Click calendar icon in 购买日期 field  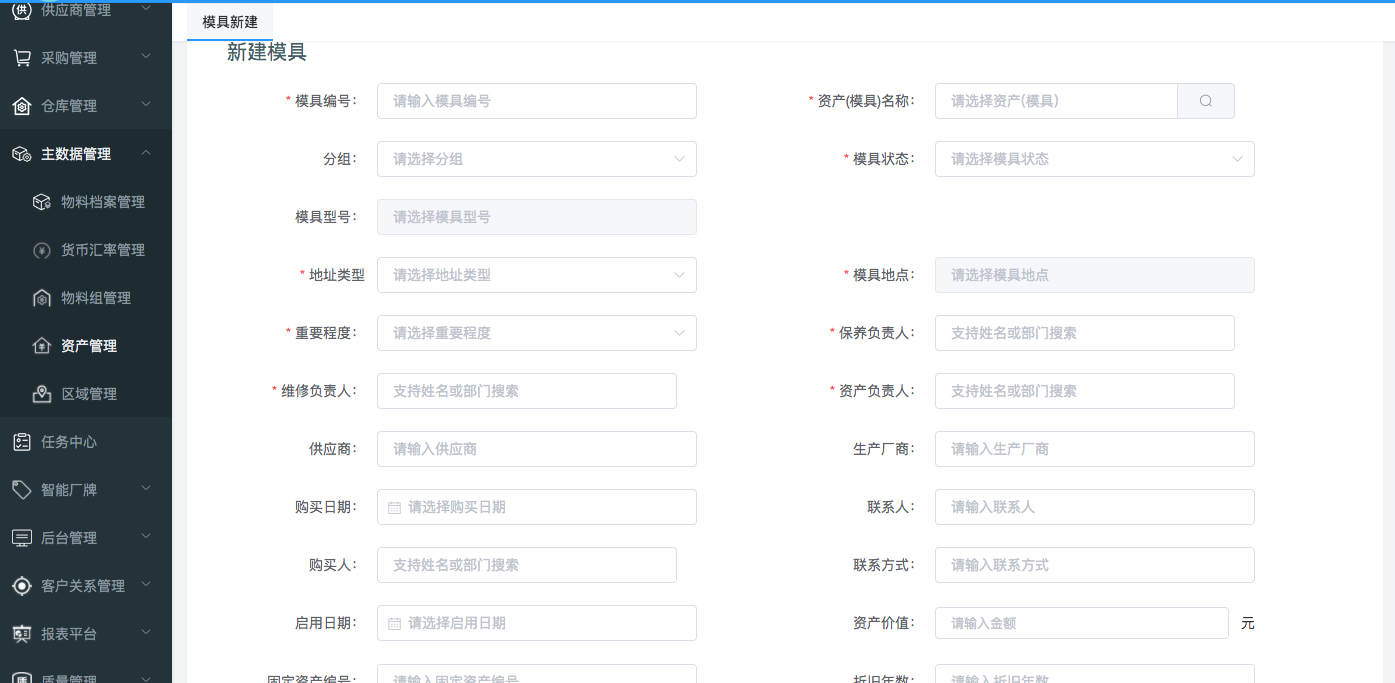394,507
